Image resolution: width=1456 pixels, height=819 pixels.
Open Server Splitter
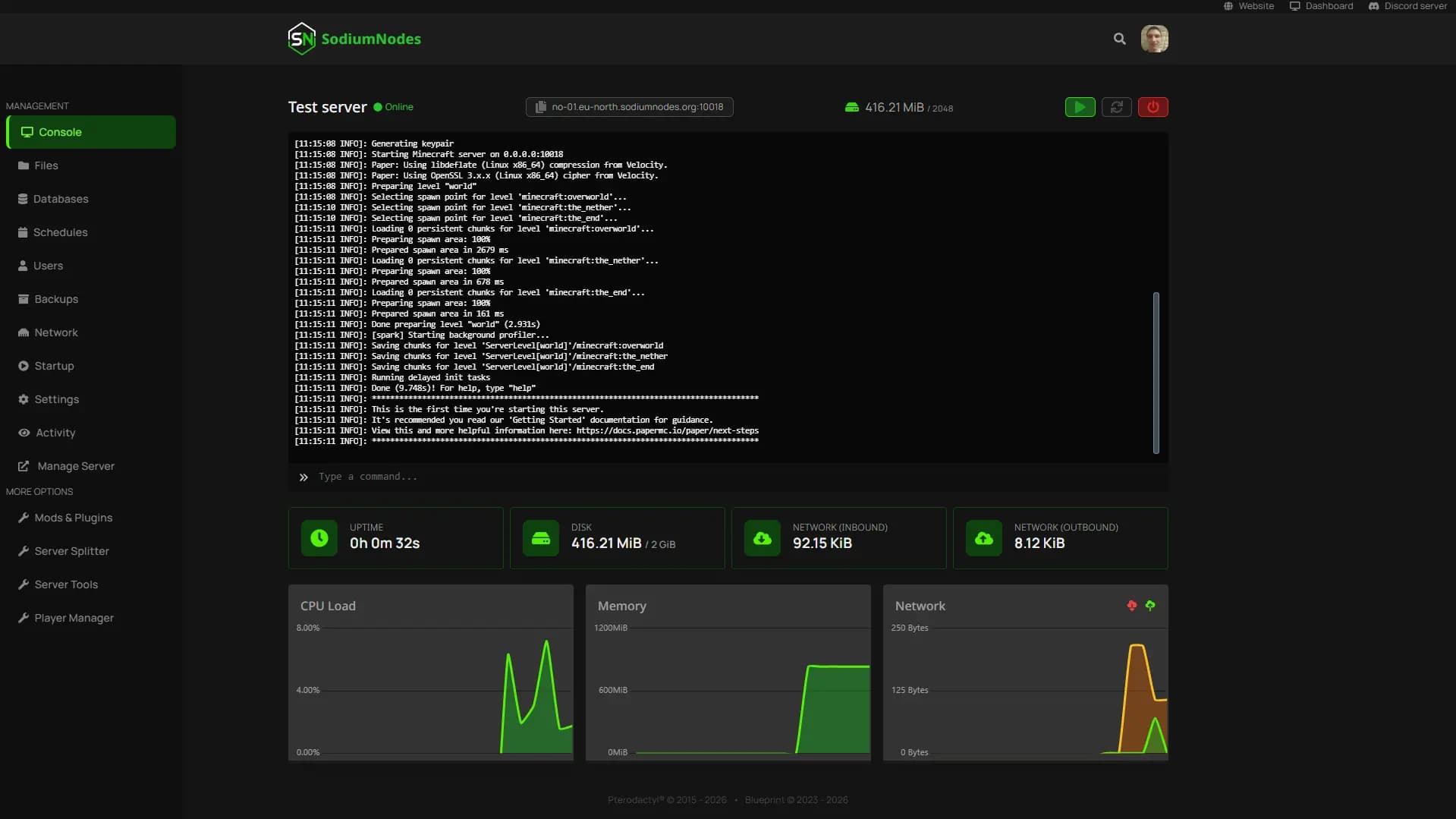[91, 551]
